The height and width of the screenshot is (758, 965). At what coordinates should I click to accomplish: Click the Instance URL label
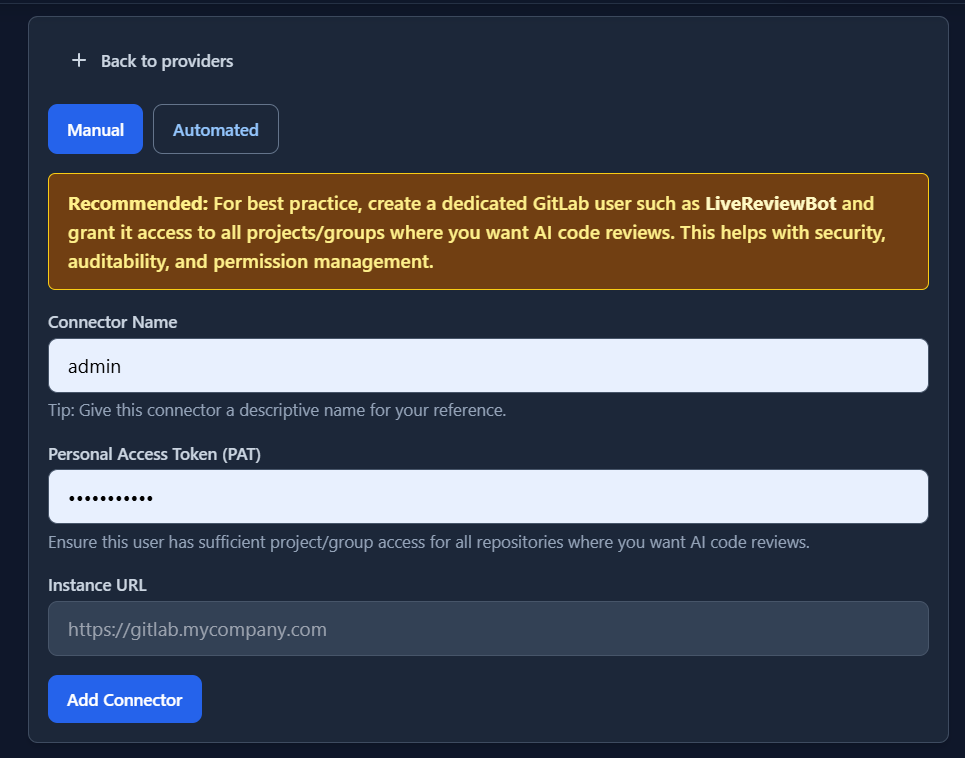[x=97, y=585]
